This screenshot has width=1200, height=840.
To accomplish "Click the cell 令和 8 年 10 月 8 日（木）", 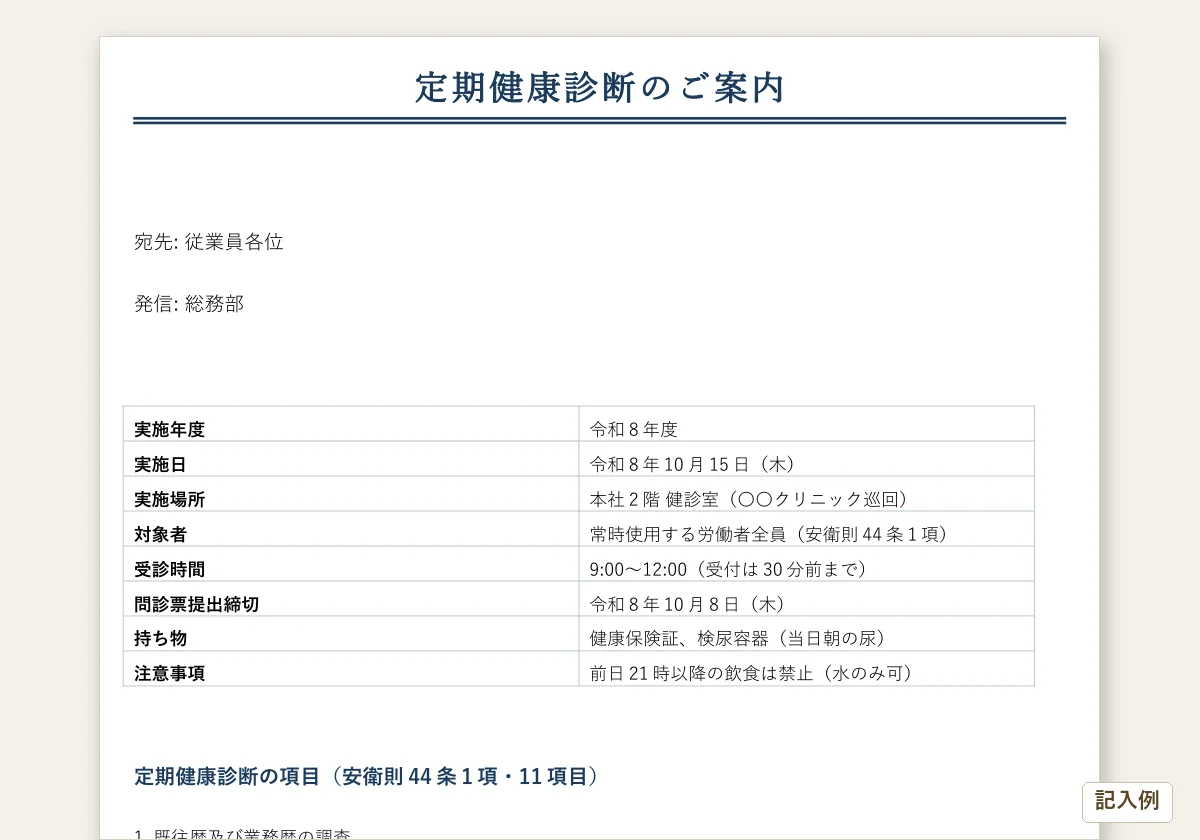I will [x=806, y=599].
